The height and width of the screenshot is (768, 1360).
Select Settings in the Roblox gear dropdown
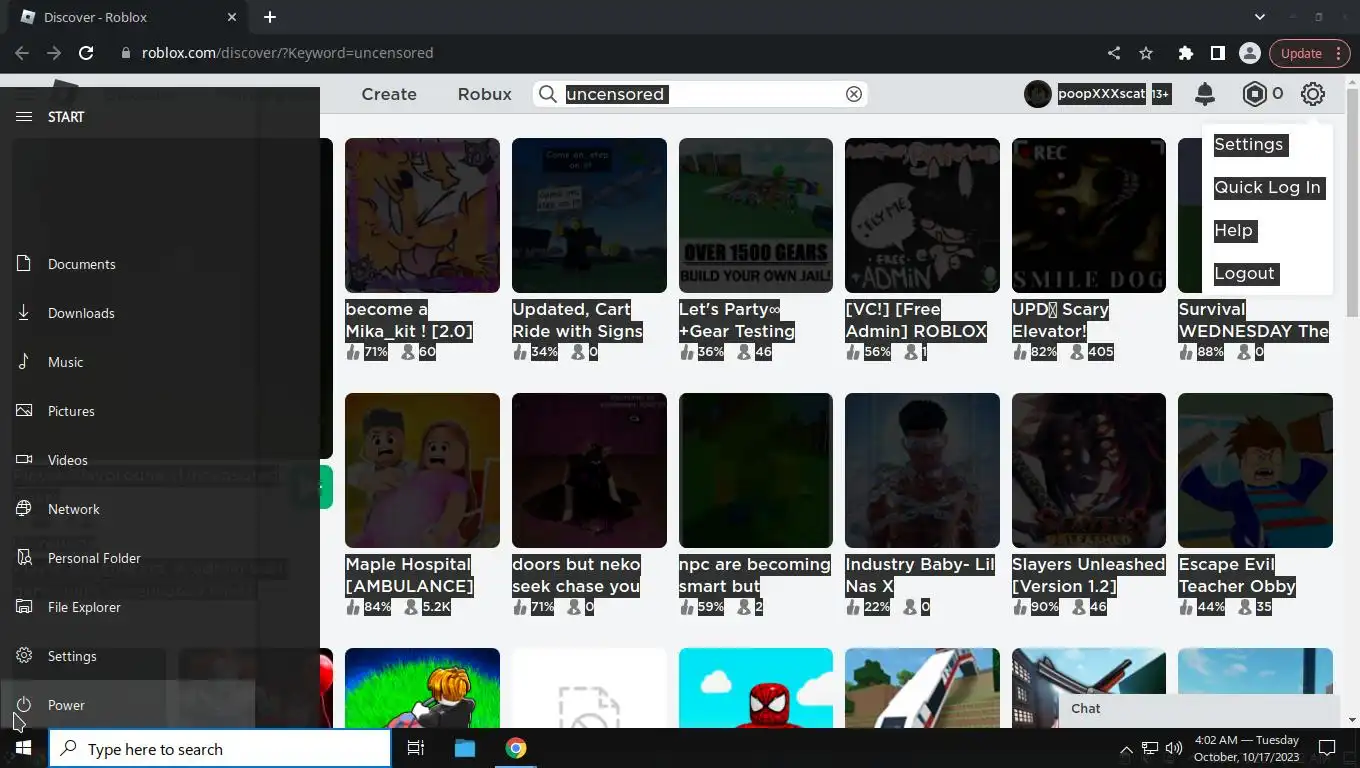click(1248, 145)
